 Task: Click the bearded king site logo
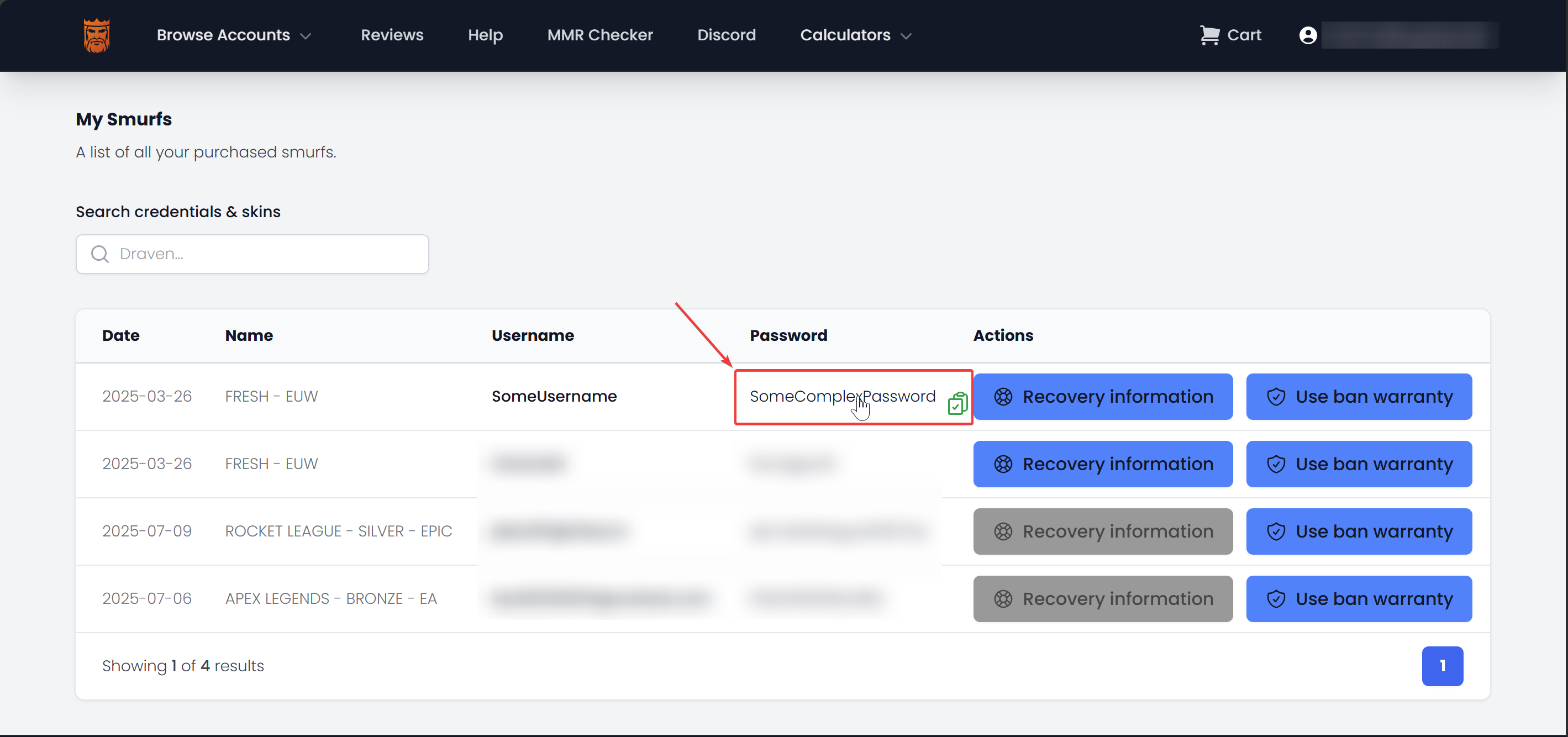pyautogui.click(x=96, y=35)
